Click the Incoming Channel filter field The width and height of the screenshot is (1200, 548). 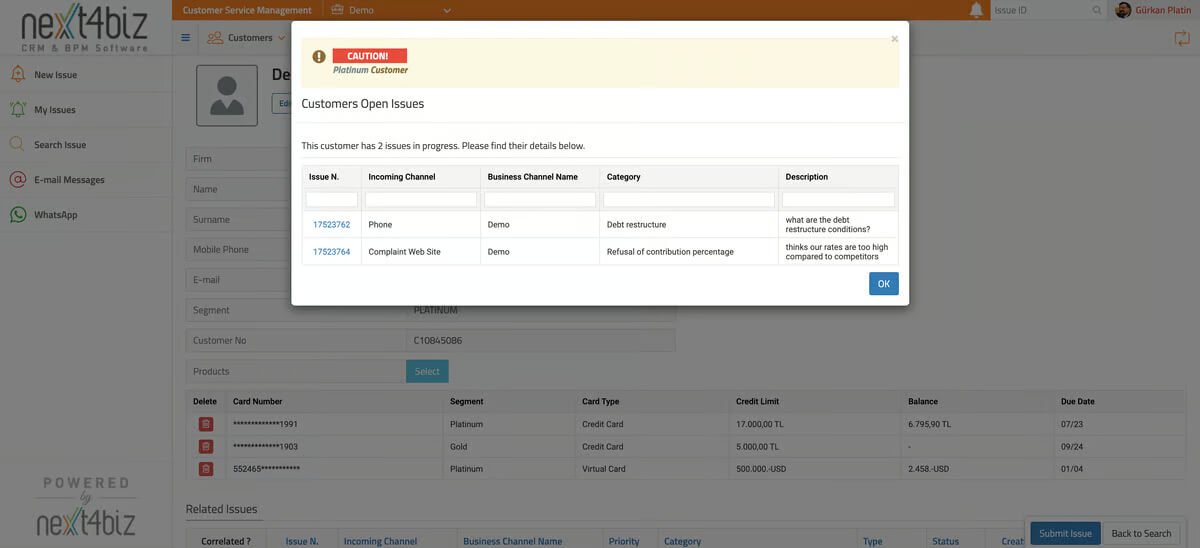[421, 200]
